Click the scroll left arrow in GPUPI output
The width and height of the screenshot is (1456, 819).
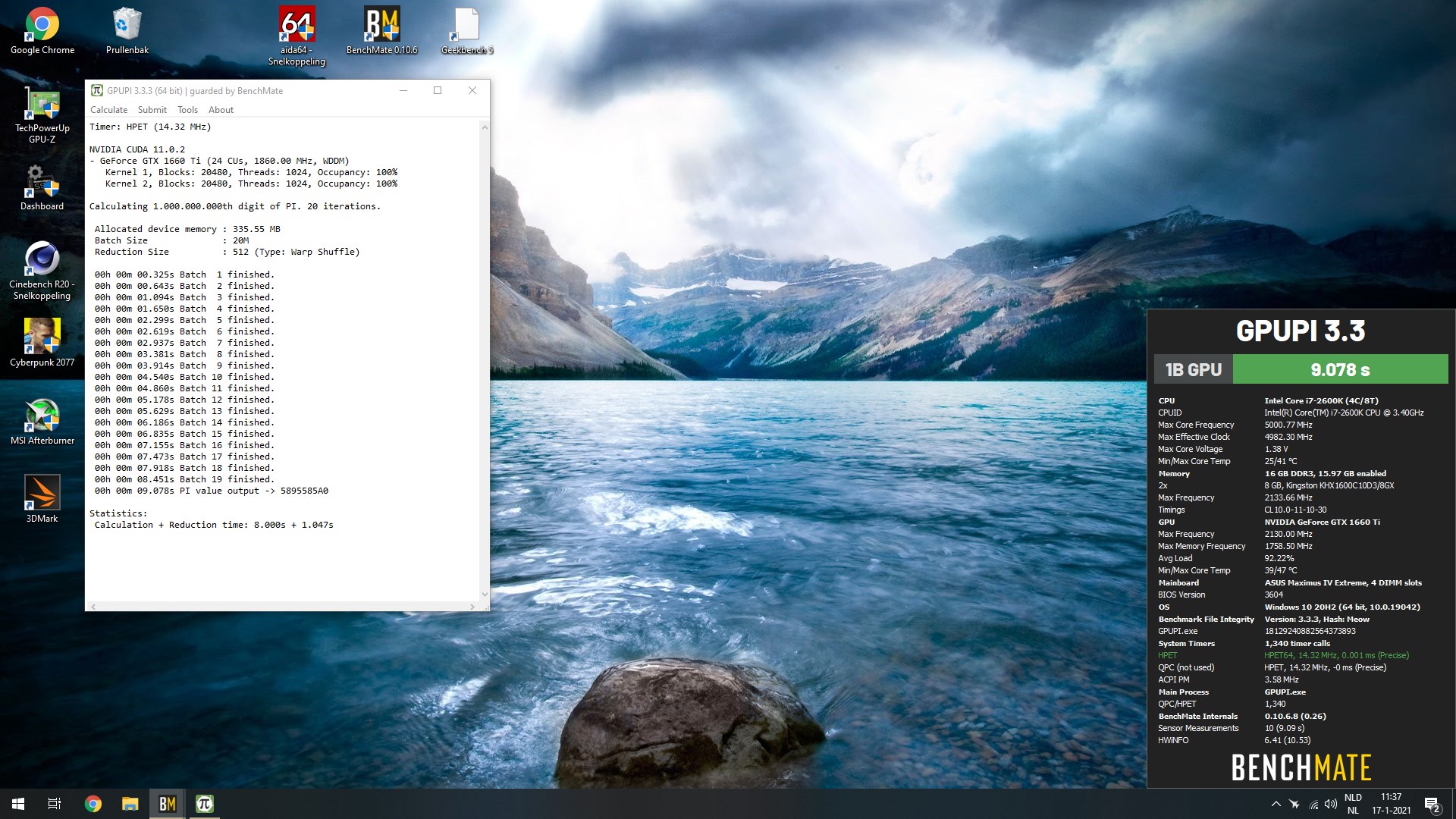(93, 607)
